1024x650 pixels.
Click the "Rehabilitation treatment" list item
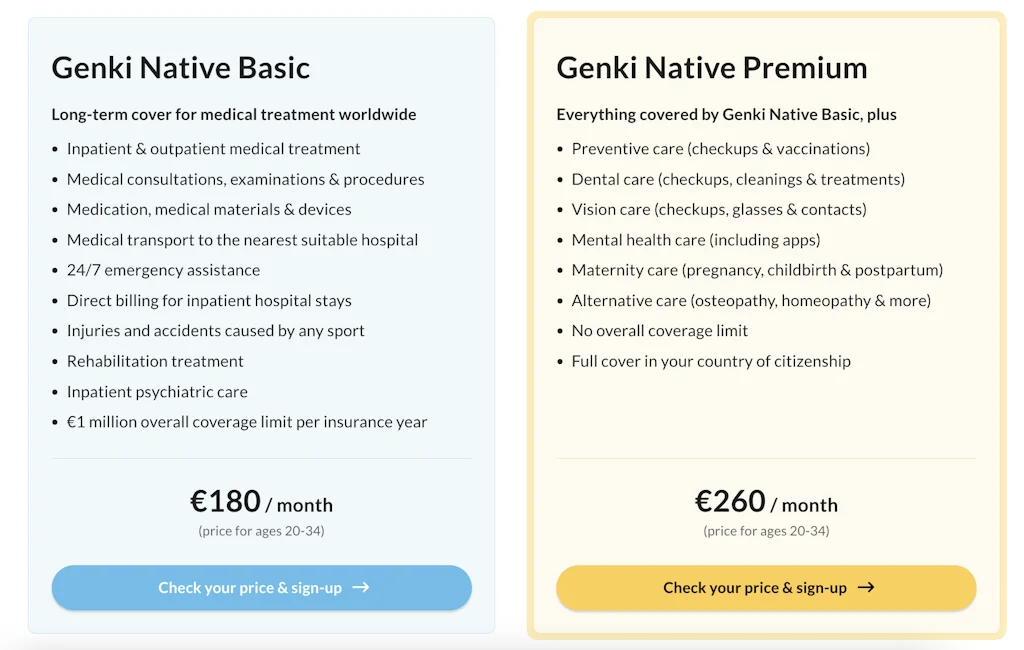[155, 361]
